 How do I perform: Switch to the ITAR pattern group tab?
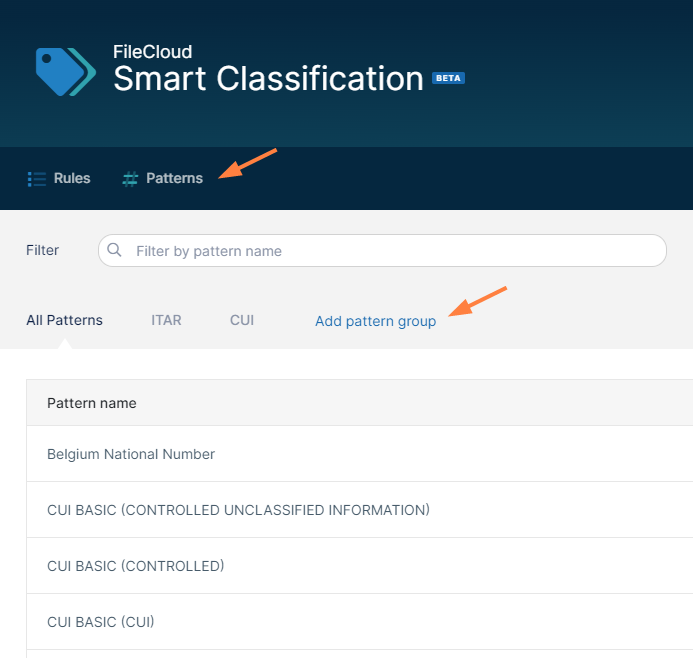166,321
